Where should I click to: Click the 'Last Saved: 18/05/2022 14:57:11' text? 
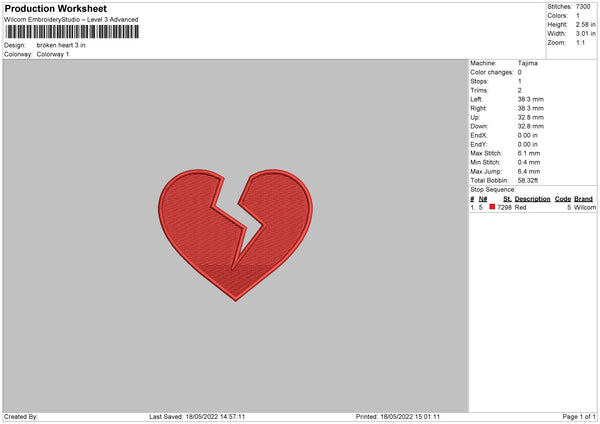pos(197,417)
